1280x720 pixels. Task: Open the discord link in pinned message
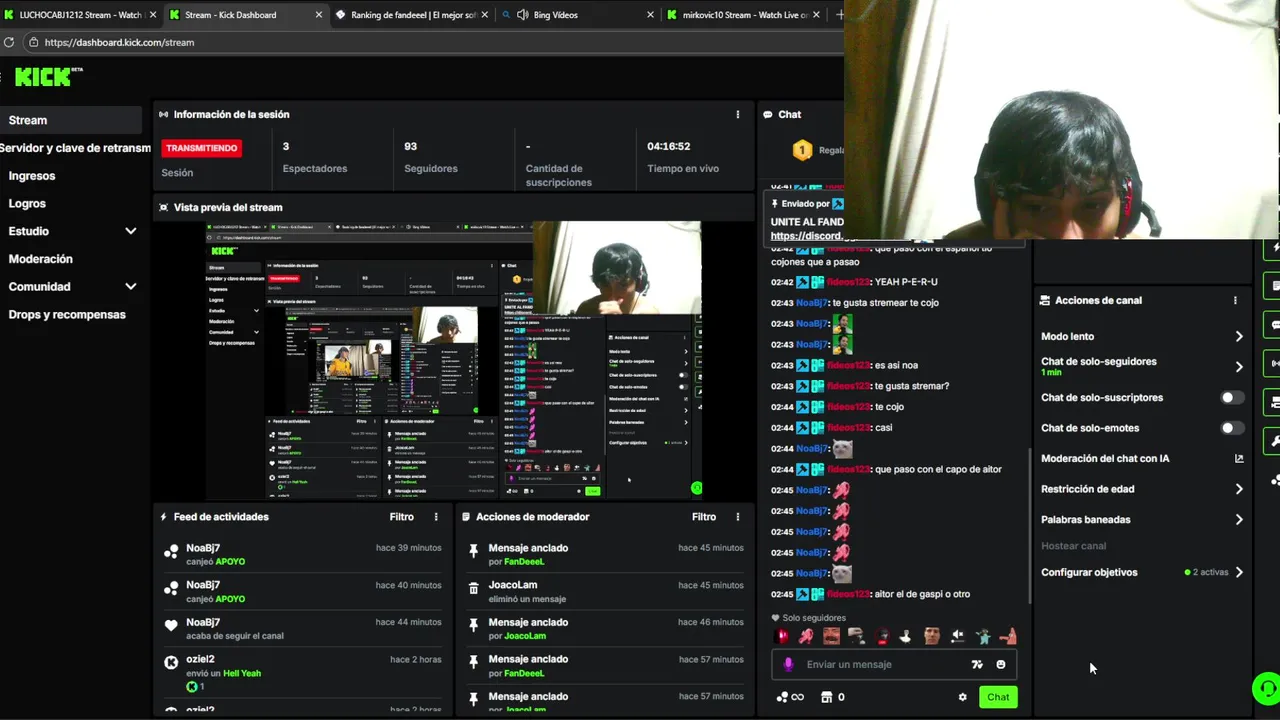807,236
